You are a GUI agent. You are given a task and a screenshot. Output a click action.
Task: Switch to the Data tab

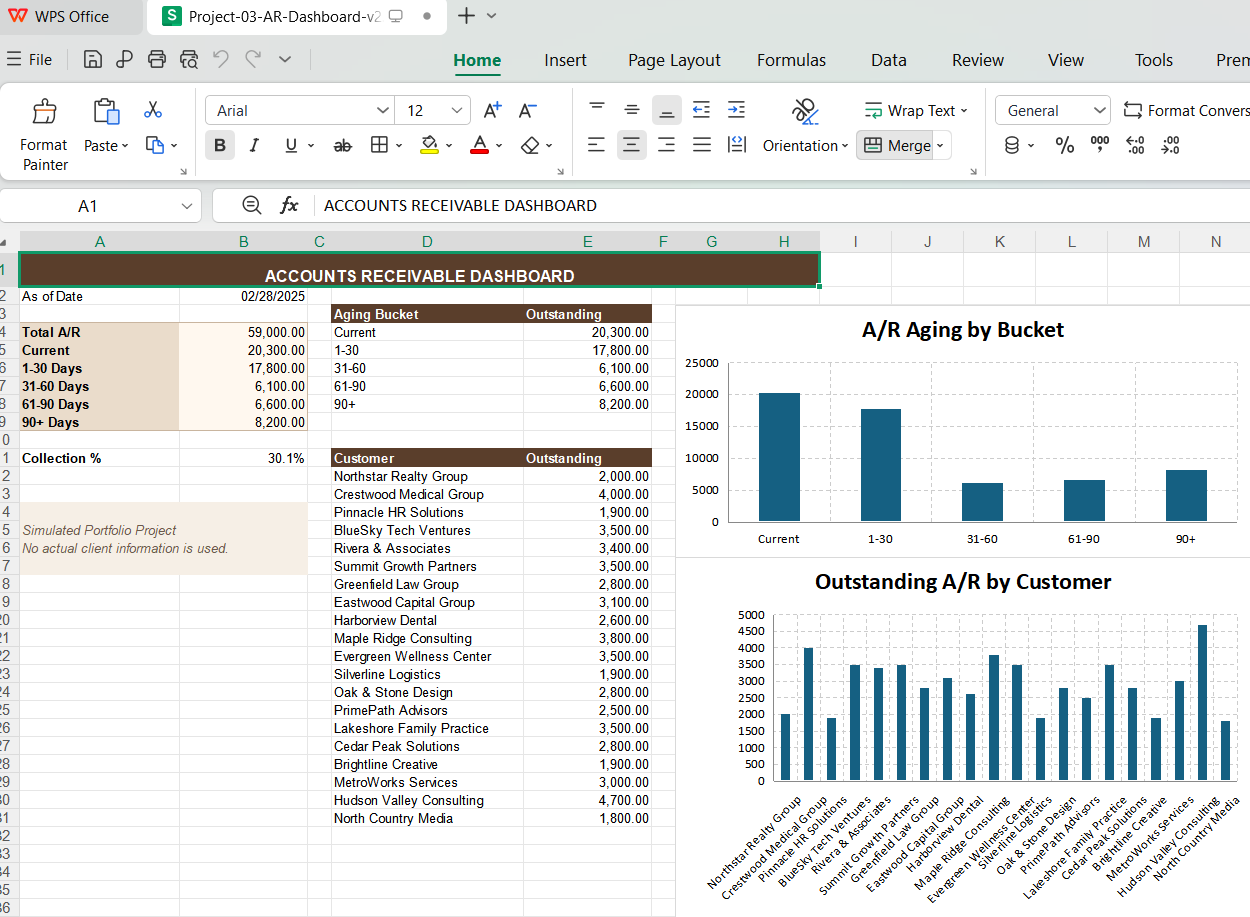point(888,60)
